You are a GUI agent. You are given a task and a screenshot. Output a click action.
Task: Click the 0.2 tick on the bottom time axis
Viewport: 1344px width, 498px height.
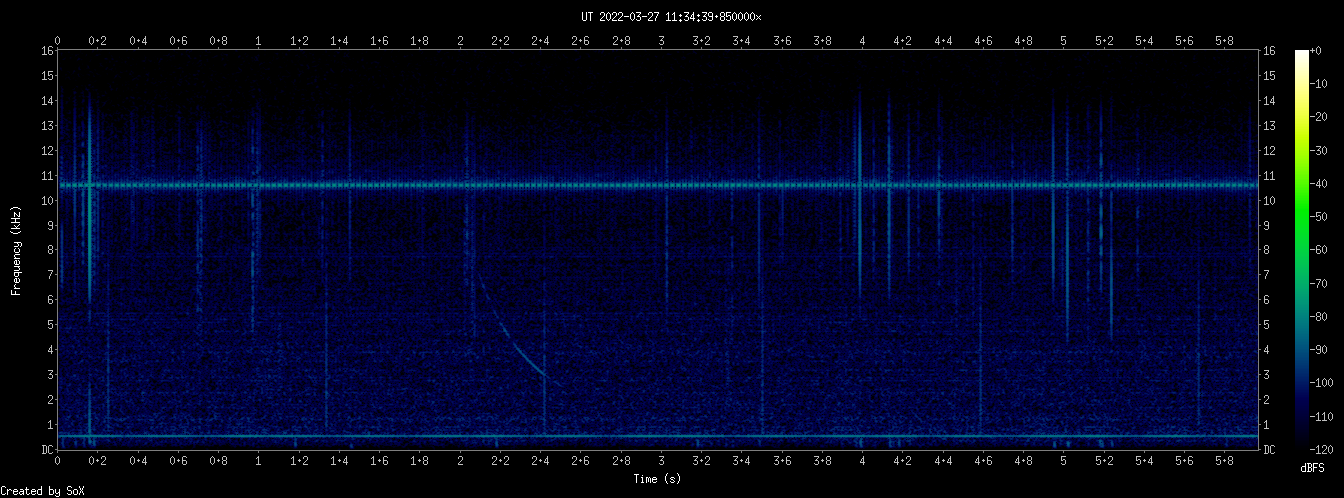pos(98,461)
